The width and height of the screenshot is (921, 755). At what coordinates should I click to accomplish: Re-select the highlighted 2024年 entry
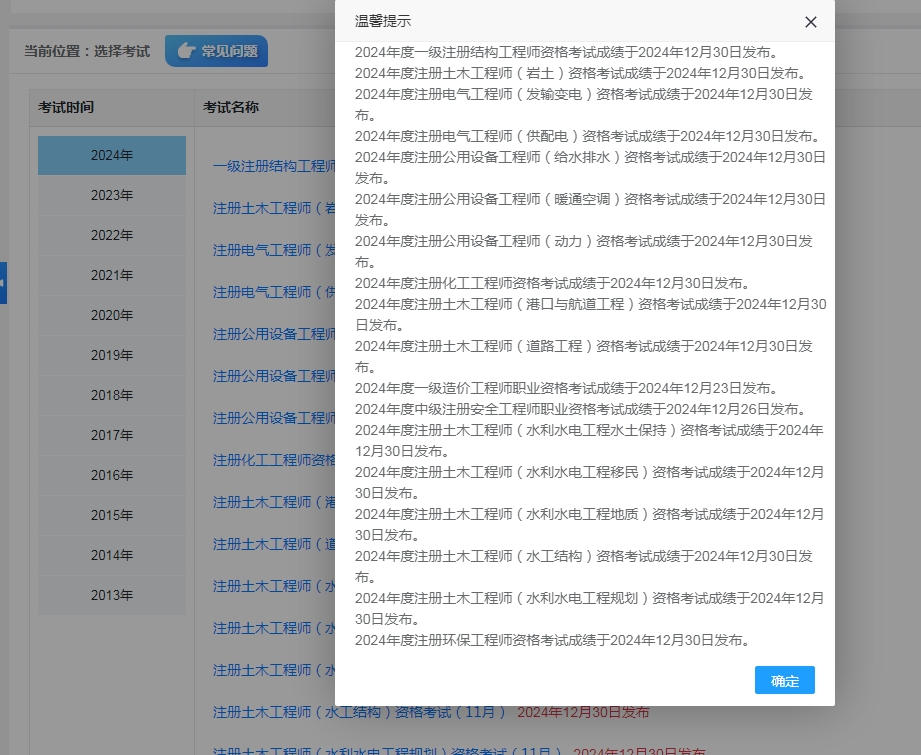pos(111,155)
